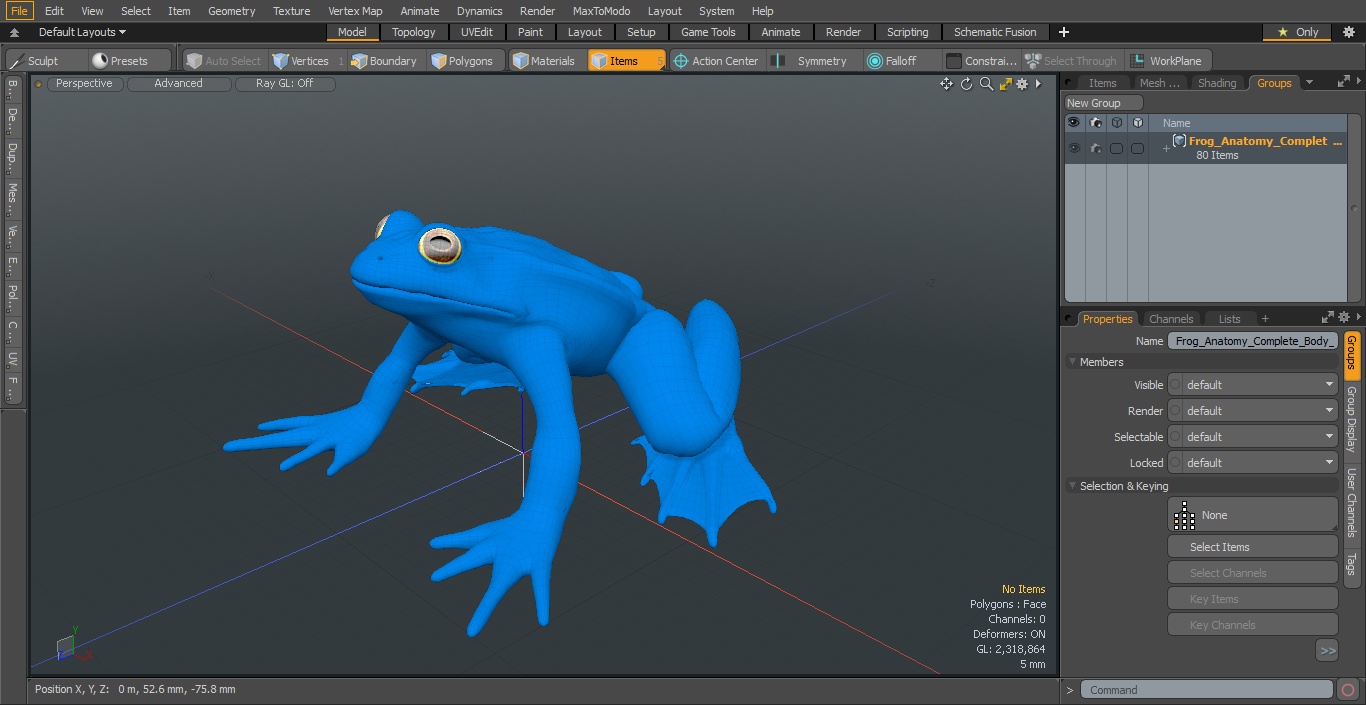Click the Ray GL: Off button

coord(285,84)
